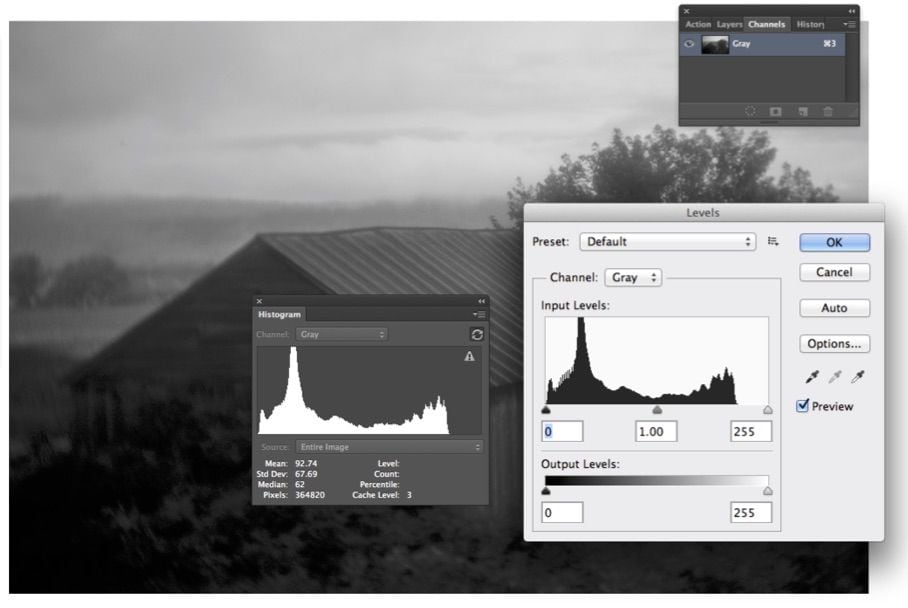
Task: Click the cached data warning triangle in Histogram
Action: 469,357
